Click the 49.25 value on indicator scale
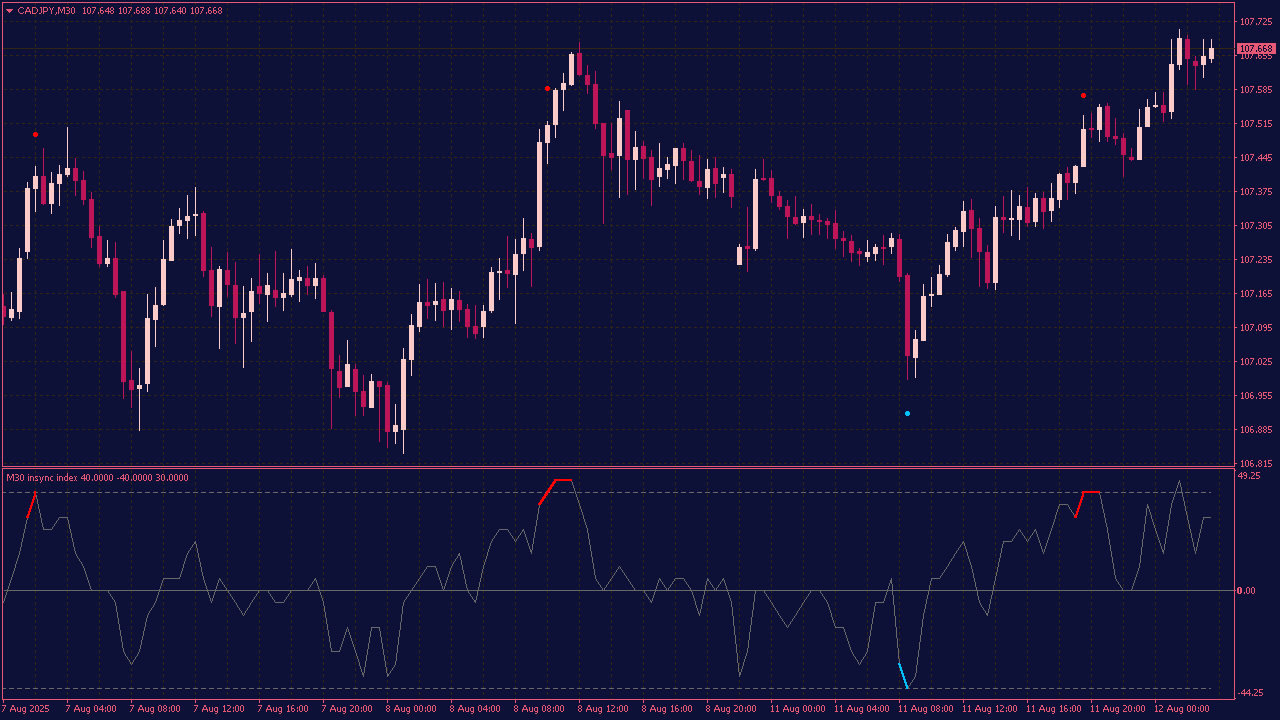Screen dimensions: 1280x720 tap(1249, 476)
